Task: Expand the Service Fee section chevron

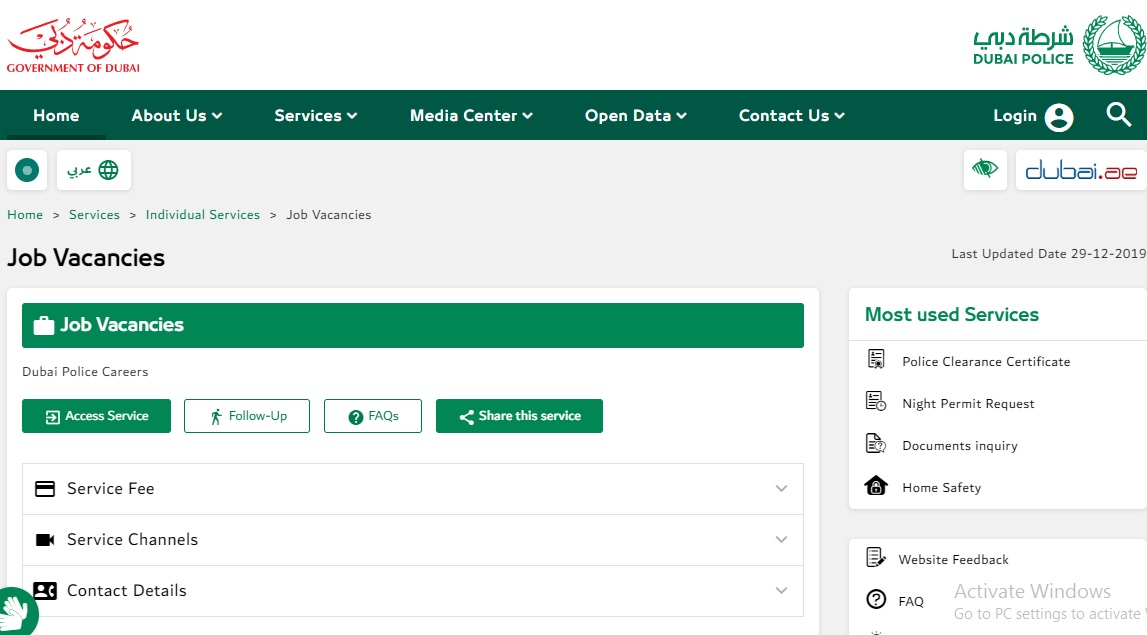Action: point(781,489)
